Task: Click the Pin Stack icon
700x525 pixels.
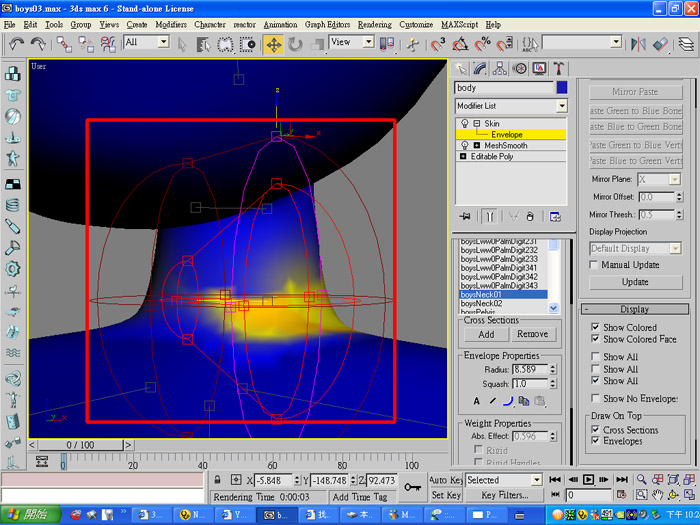Action: tap(465, 217)
